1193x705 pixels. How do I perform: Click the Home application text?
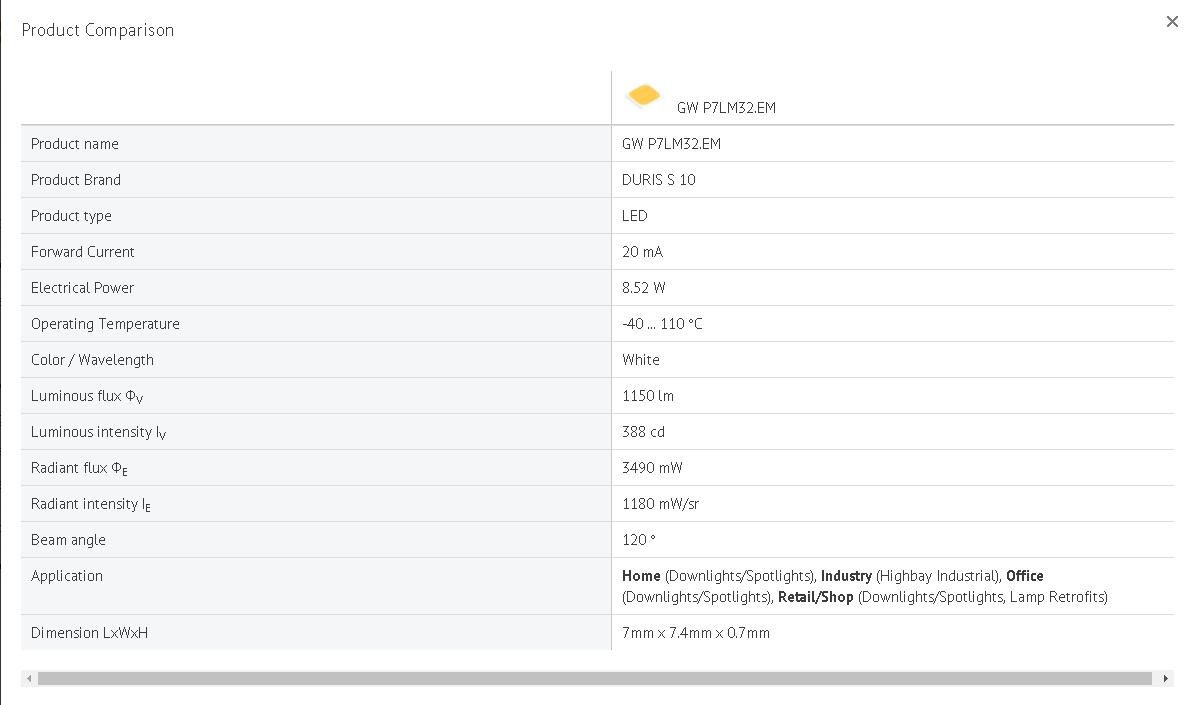[x=641, y=576]
